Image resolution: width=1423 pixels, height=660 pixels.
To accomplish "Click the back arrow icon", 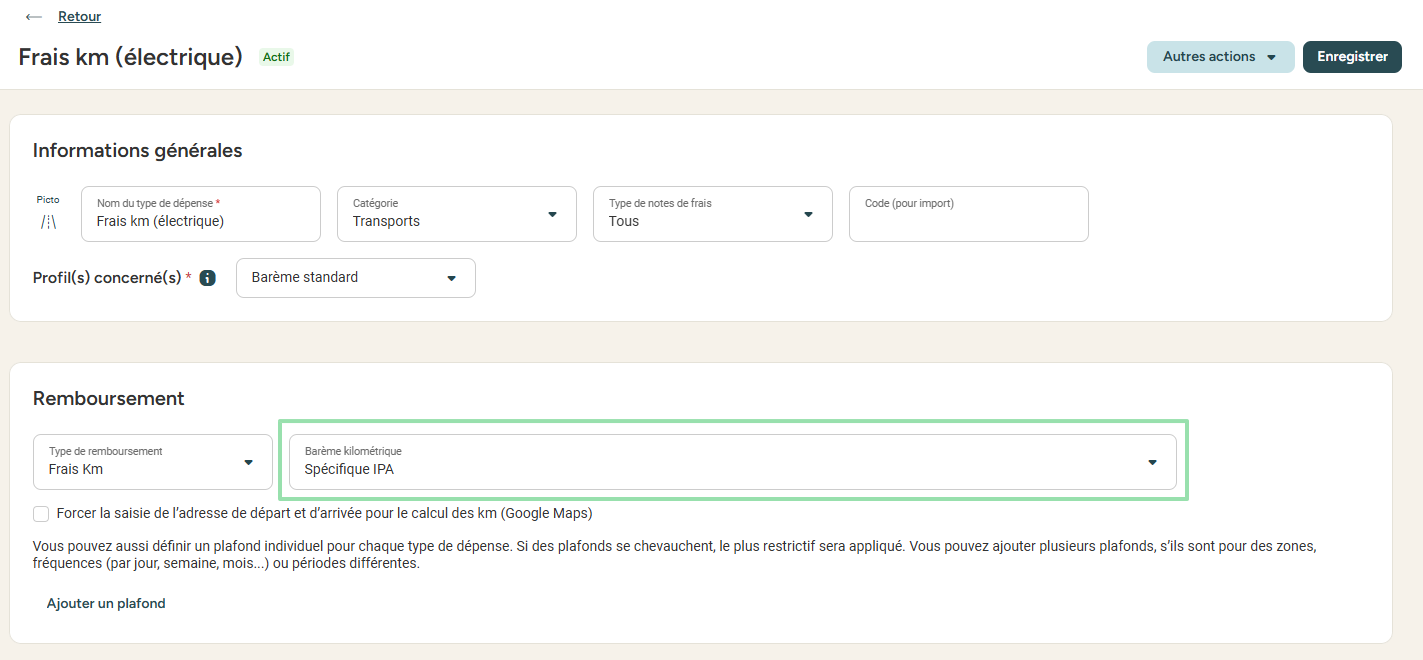I will pyautogui.click(x=34, y=17).
